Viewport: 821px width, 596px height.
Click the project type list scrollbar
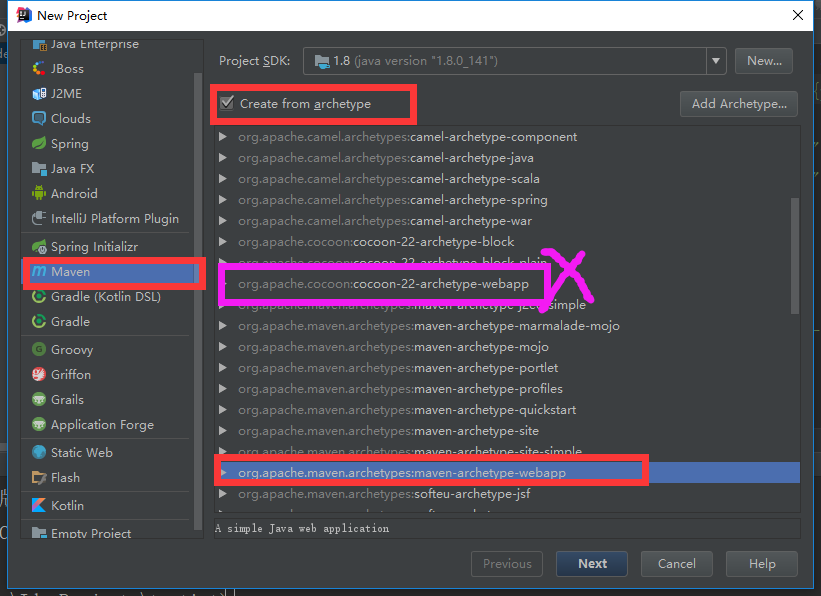tap(198, 301)
